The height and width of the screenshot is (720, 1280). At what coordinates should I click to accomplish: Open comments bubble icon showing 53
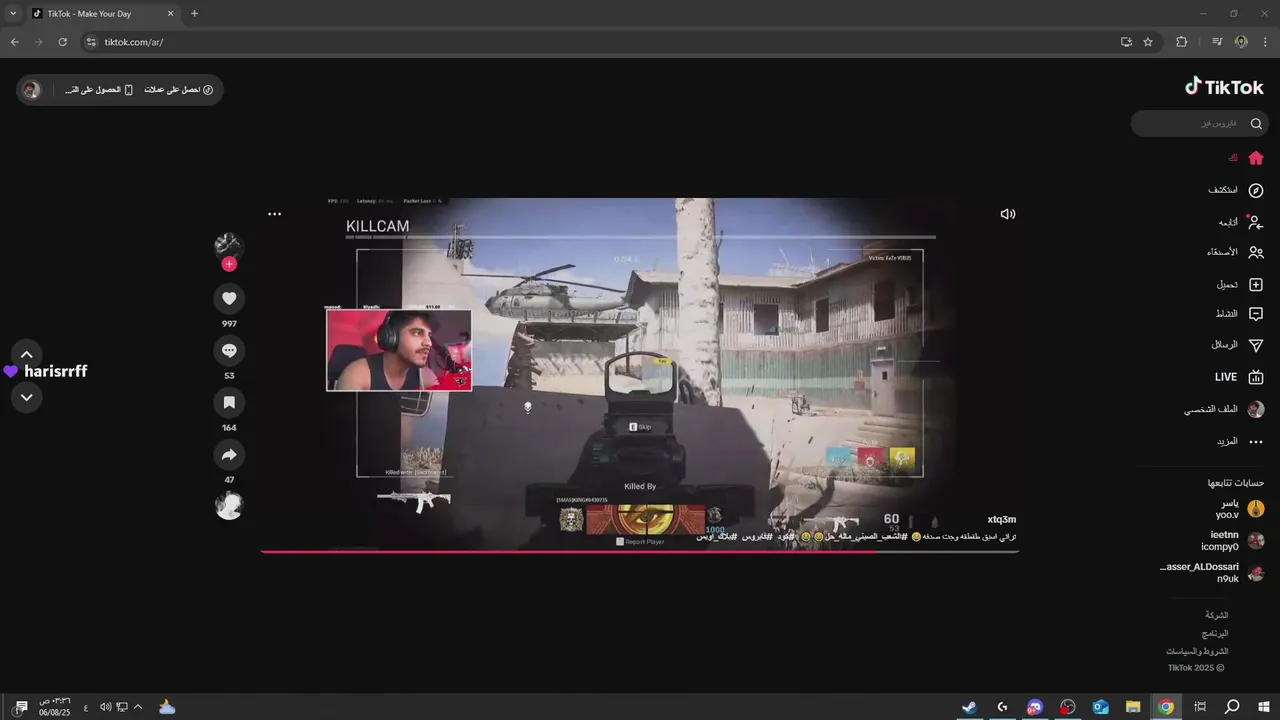(x=229, y=350)
